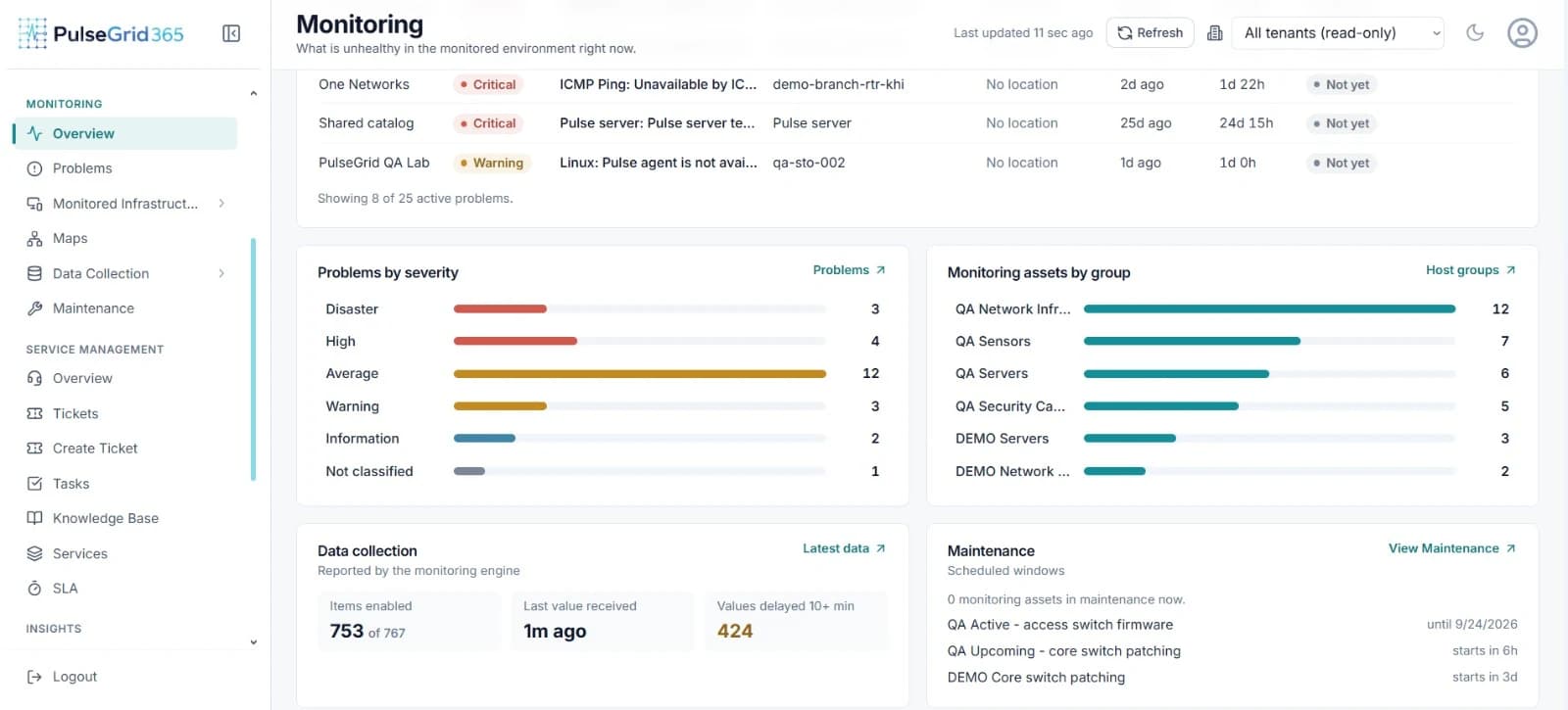The height and width of the screenshot is (710, 1568).
Task: Expand the Monitored Infrastructure submenu arrow
Action: (x=221, y=204)
